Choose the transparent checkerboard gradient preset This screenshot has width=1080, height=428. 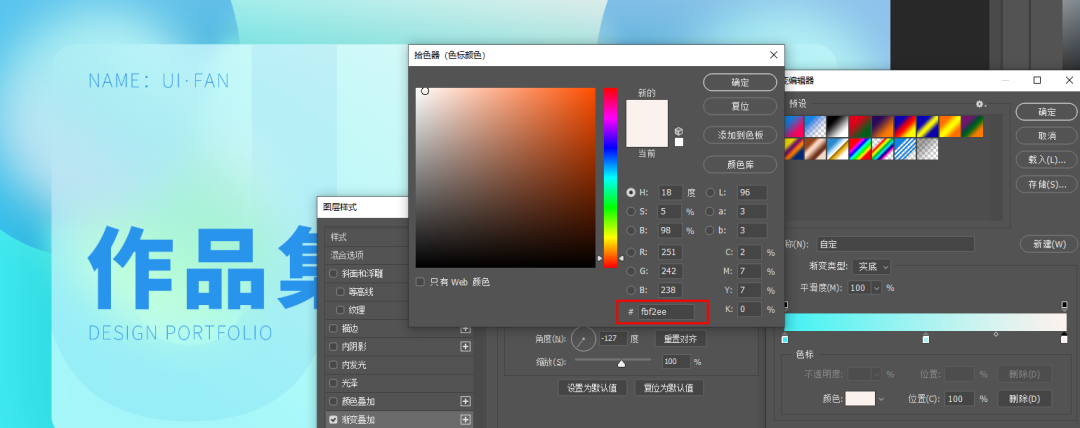coord(928,149)
